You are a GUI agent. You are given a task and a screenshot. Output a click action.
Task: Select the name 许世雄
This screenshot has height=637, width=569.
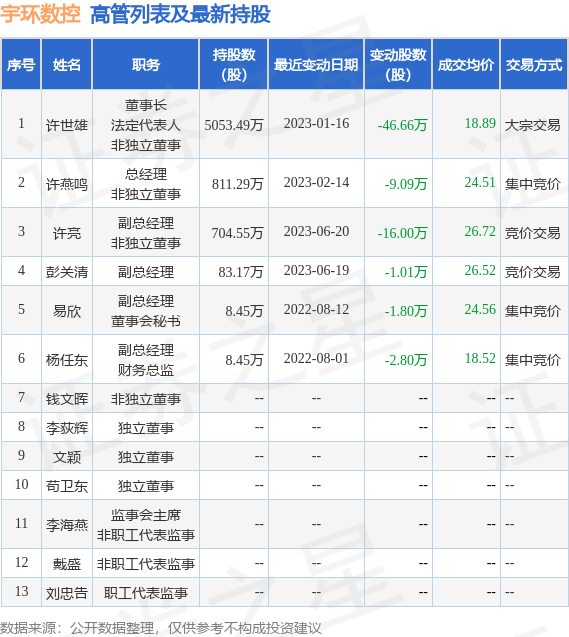point(67,125)
